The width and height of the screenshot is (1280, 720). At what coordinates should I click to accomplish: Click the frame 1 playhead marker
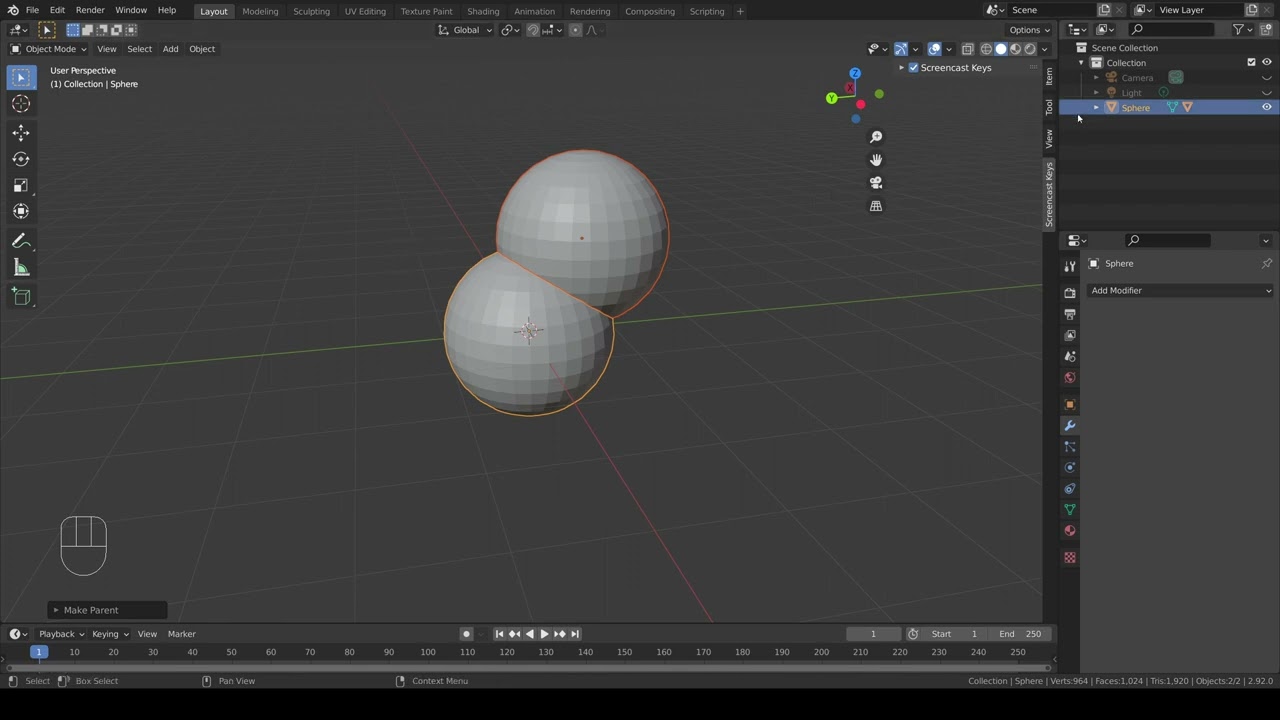[39, 652]
